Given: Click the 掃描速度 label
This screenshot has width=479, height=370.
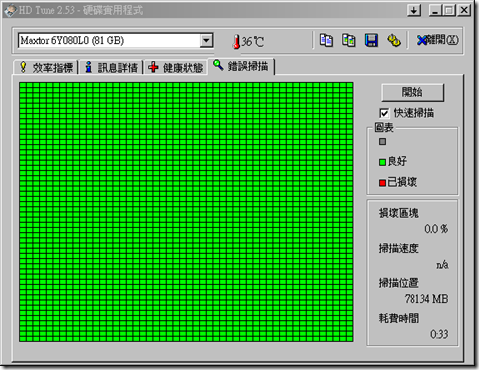Looking at the screenshot, I should tap(398, 248).
